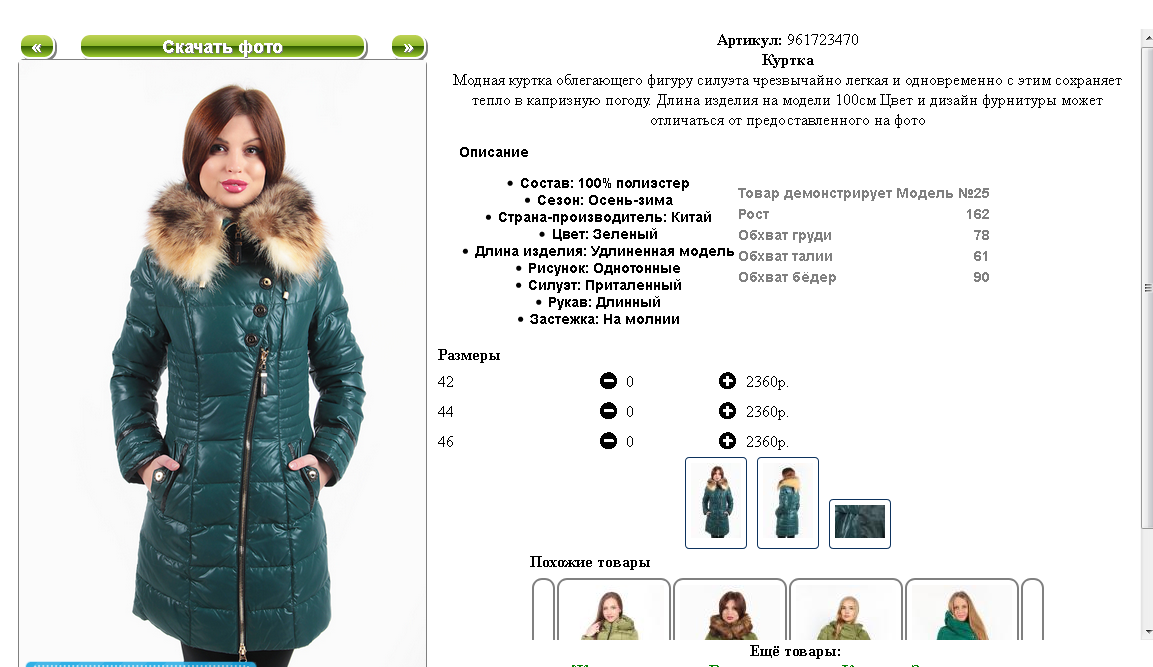Image resolution: width=1153 pixels, height=667 pixels.
Task: Open the first similar product with olive jacket
Action: (614, 610)
